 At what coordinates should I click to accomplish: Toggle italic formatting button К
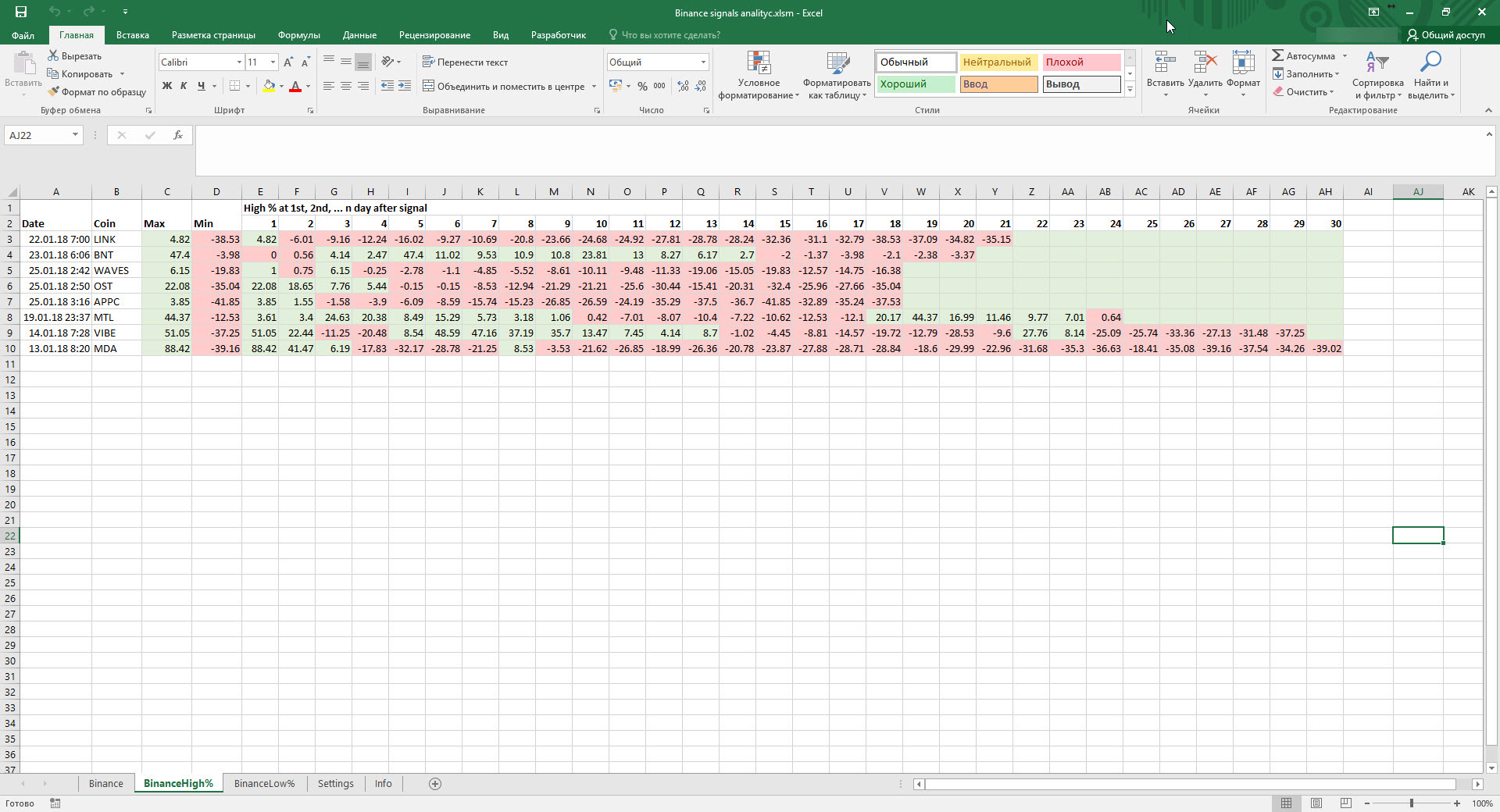(184, 86)
